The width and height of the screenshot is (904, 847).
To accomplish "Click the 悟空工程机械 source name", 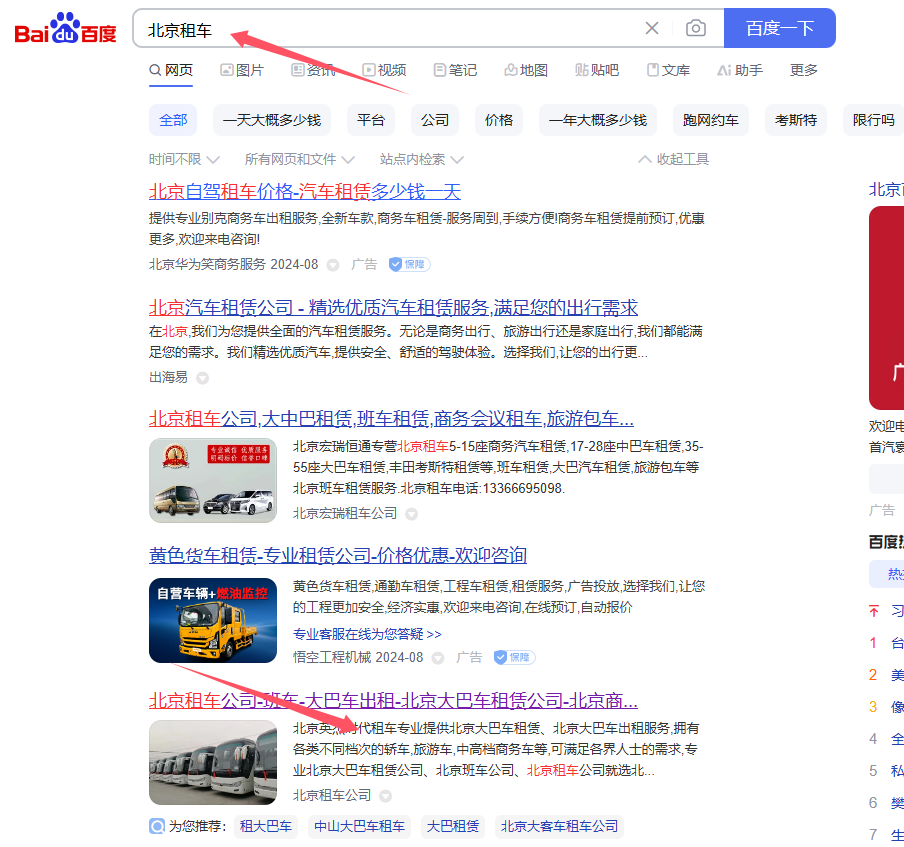I will point(332,658).
